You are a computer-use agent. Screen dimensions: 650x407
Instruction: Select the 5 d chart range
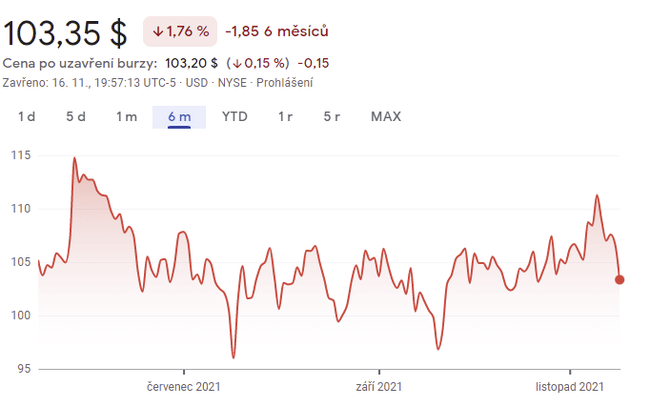(76, 117)
